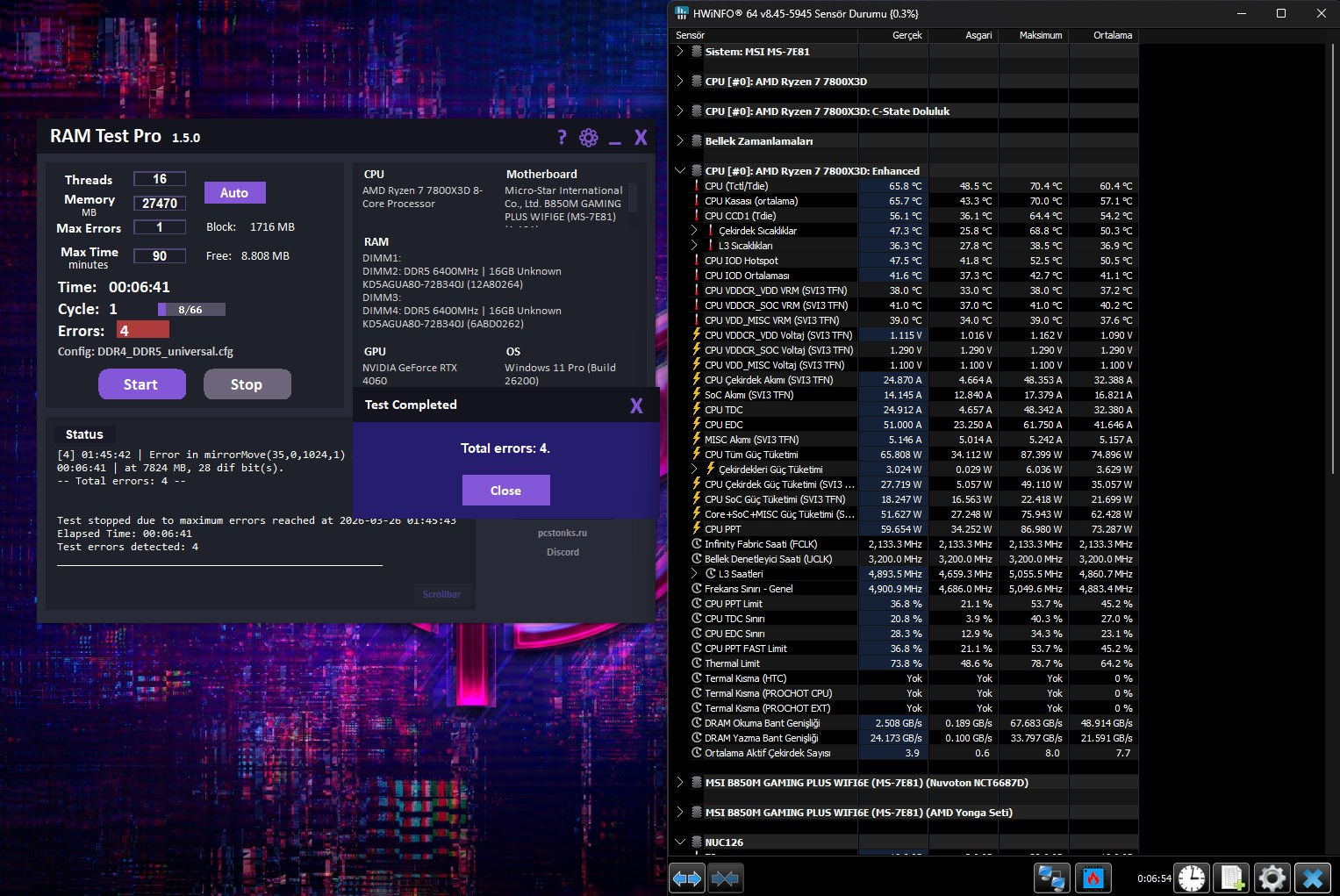Click the Threads value field
The image size is (1340, 896).
(160, 179)
